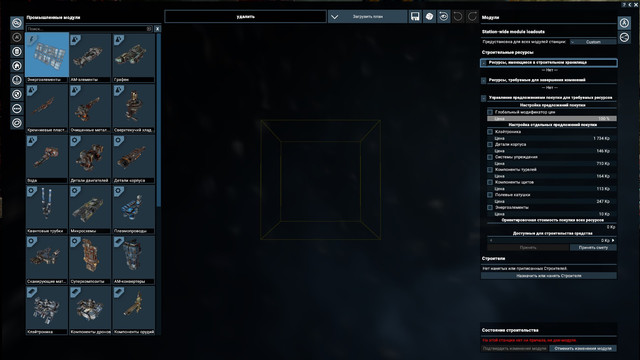This screenshot has width=640, height=360.
Task: Click Назначить или нанять Строителя
Action: [549, 276]
